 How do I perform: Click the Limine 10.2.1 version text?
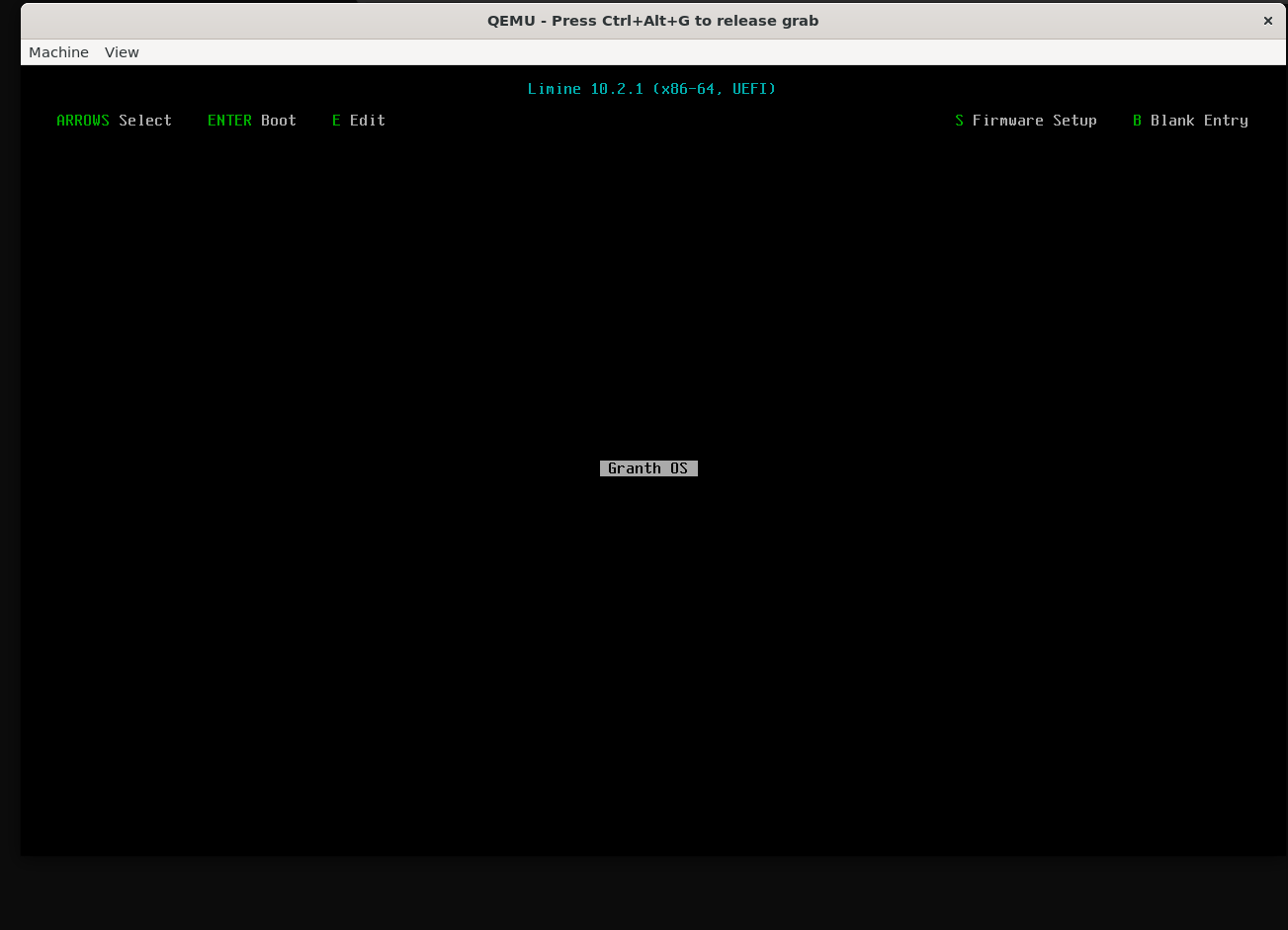coord(585,89)
